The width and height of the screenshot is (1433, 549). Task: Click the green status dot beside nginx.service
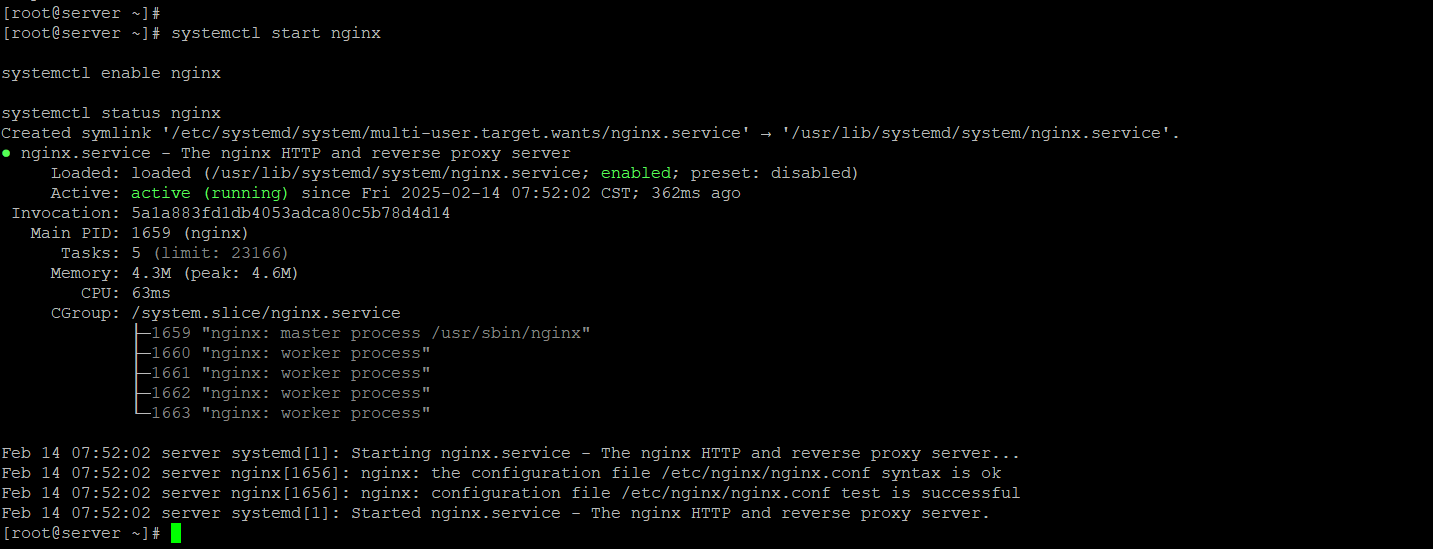(x=6, y=153)
